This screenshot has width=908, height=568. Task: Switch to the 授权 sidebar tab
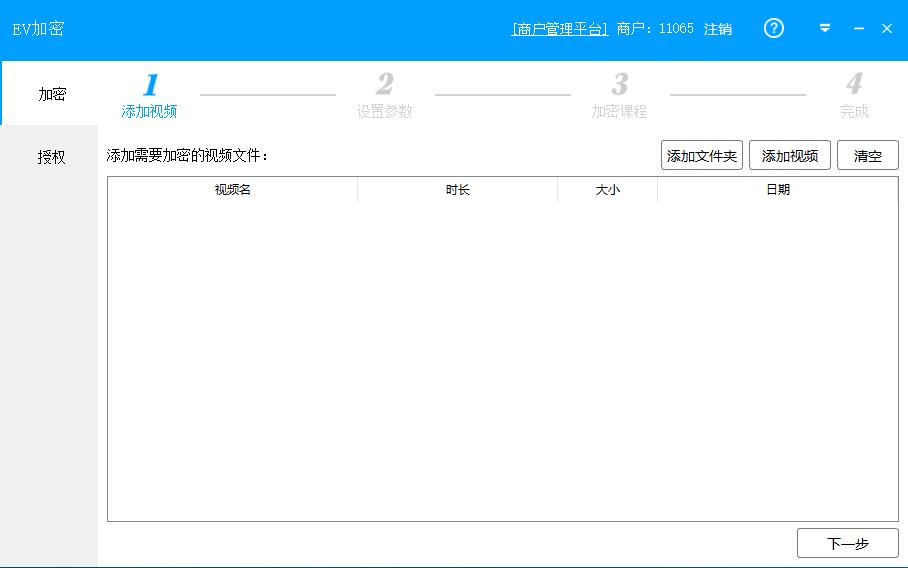[51, 157]
